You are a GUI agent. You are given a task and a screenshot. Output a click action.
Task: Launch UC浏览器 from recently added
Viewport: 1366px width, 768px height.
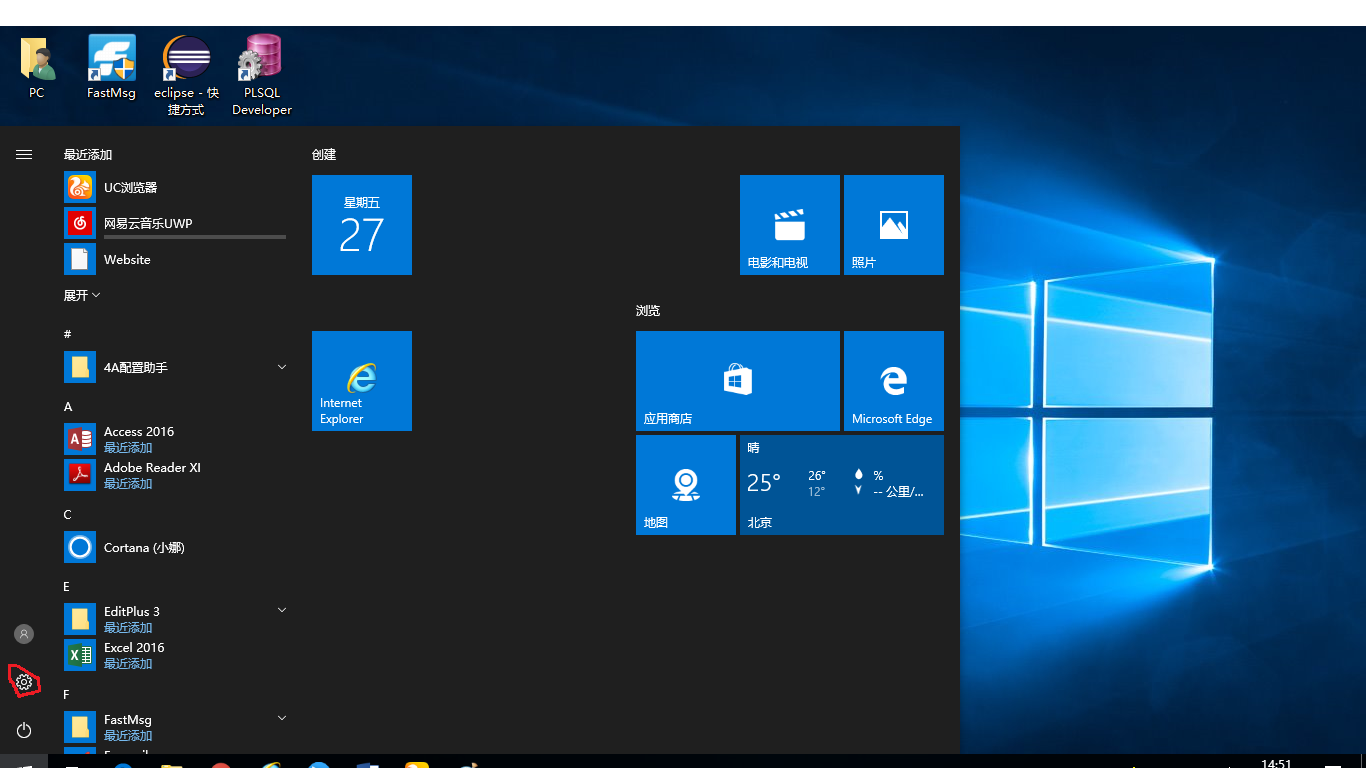click(176, 187)
